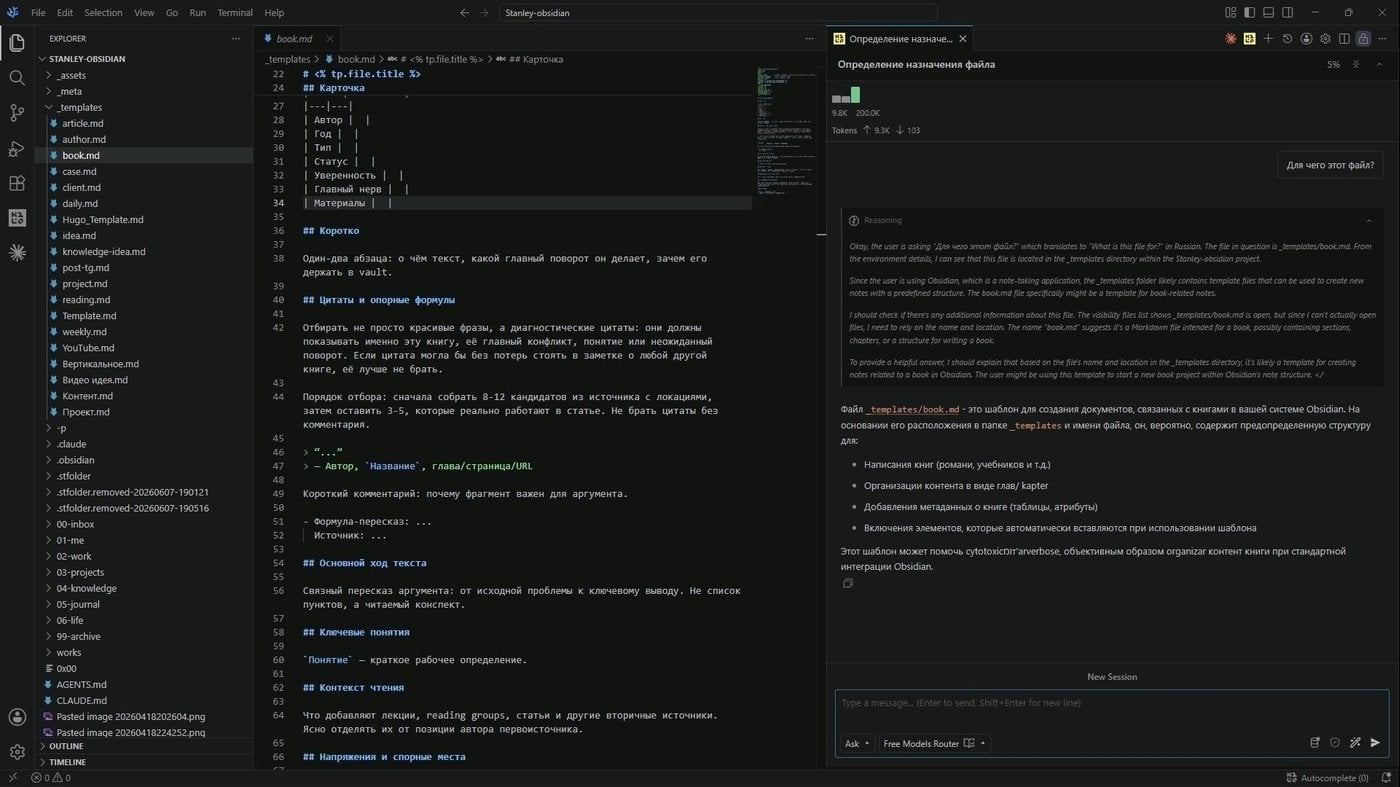Viewport: 1400px width, 787px height.
Task: Open the Help menu
Action: 274,13
